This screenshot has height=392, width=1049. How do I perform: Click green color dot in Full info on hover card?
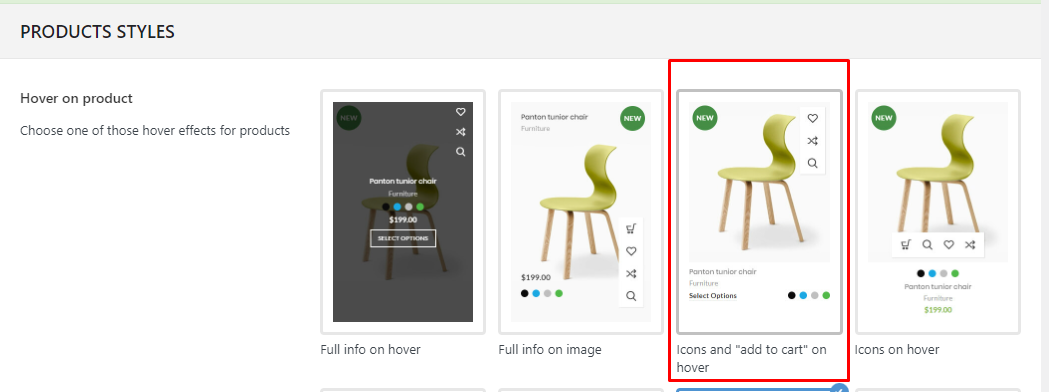420,207
